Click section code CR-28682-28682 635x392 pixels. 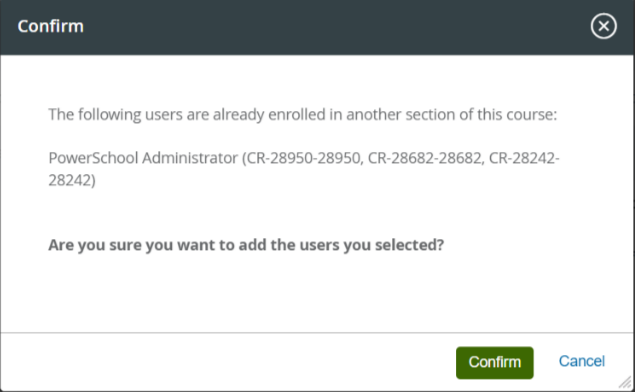point(425,158)
